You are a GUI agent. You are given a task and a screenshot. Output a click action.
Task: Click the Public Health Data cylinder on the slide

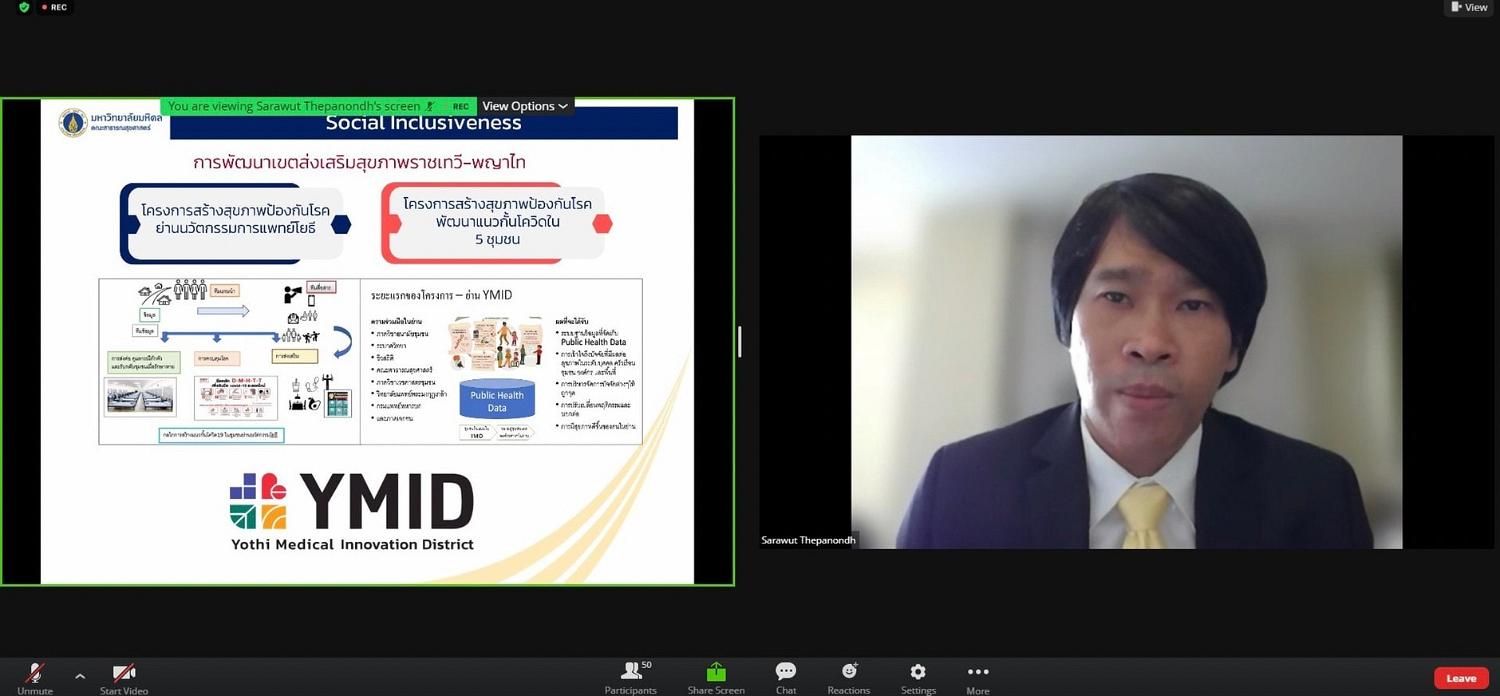pyautogui.click(x=497, y=399)
